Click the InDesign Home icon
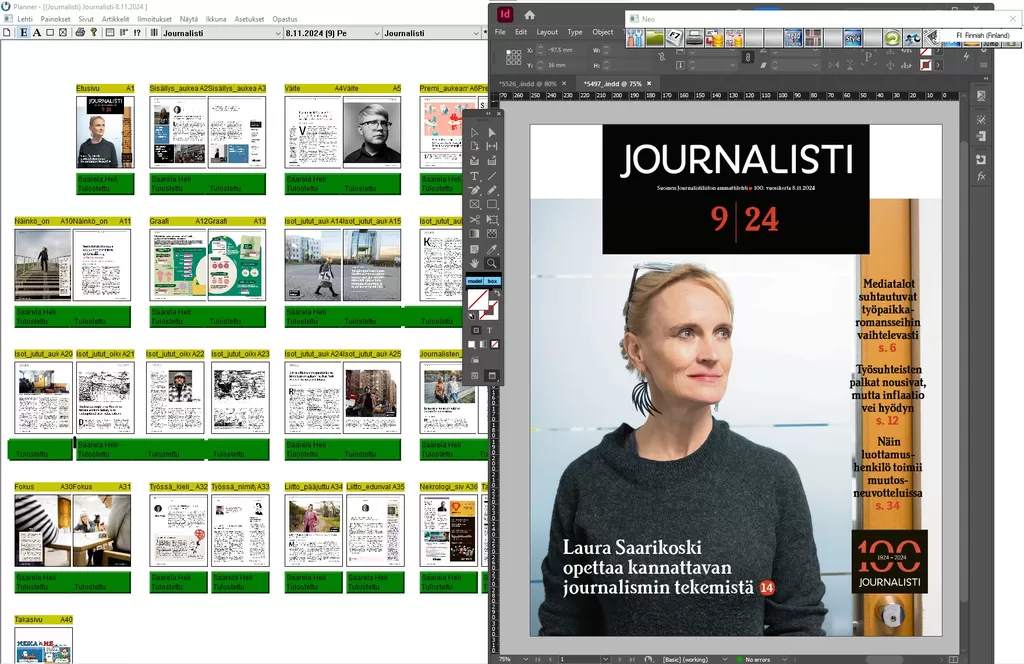 click(x=530, y=14)
